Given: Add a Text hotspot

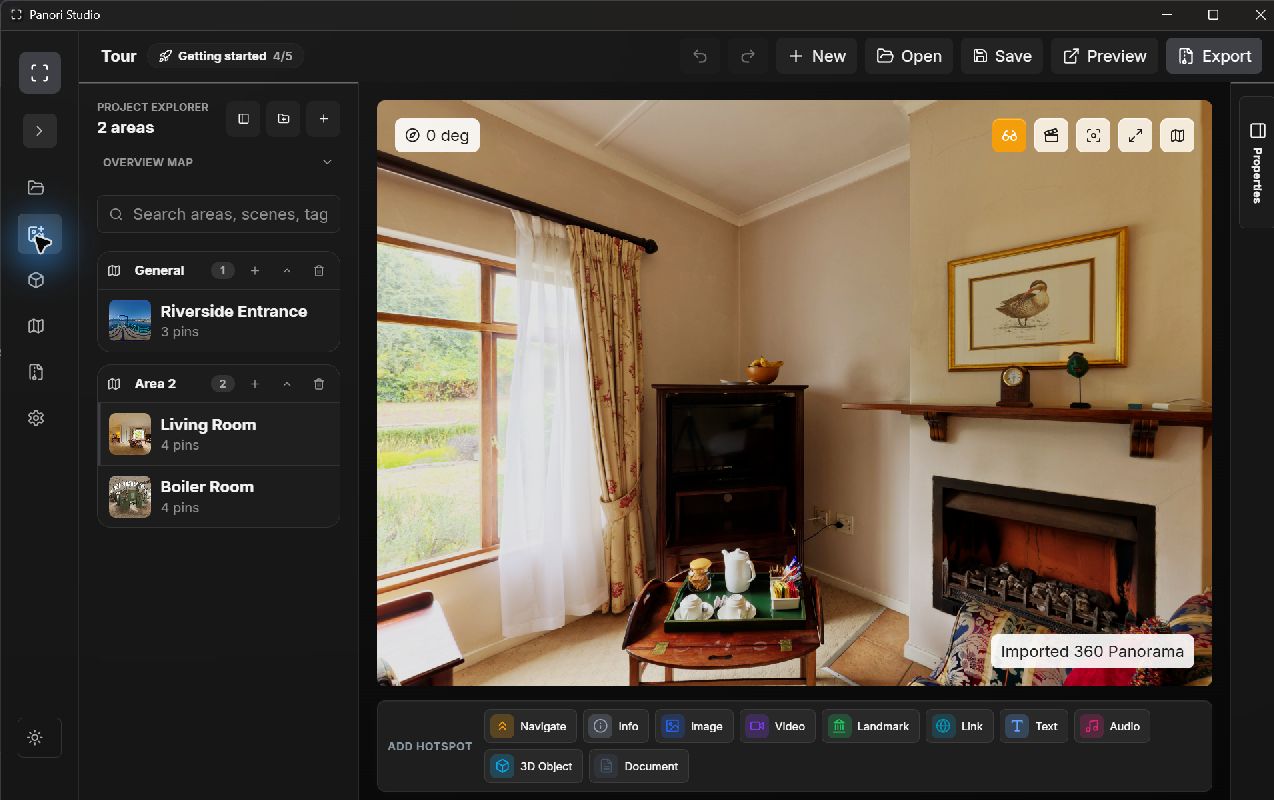Looking at the screenshot, I should point(1034,726).
